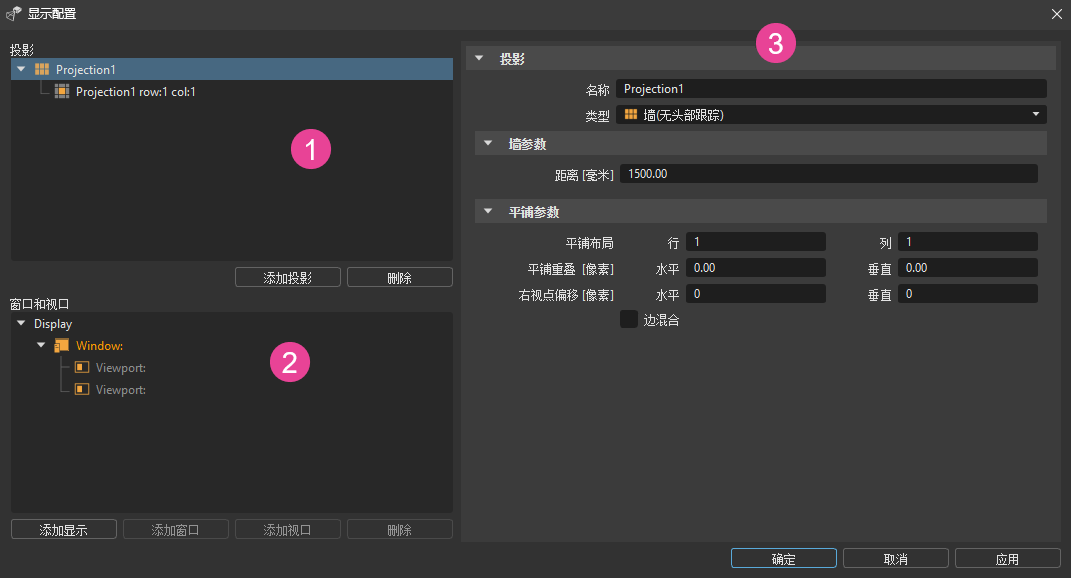Click the 确定 button

point(783,558)
